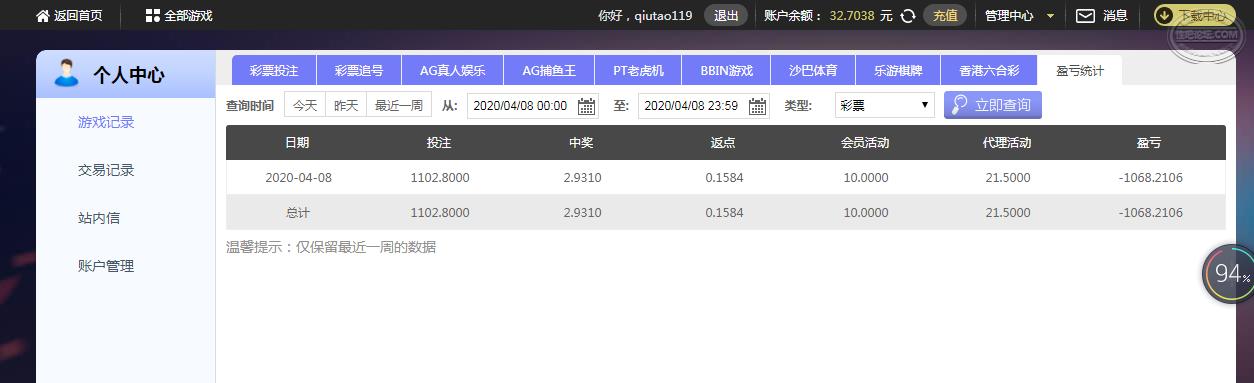This screenshot has height=383, width=1254.
Task: Open the AG捕鱼王 tab
Action: (x=549, y=71)
